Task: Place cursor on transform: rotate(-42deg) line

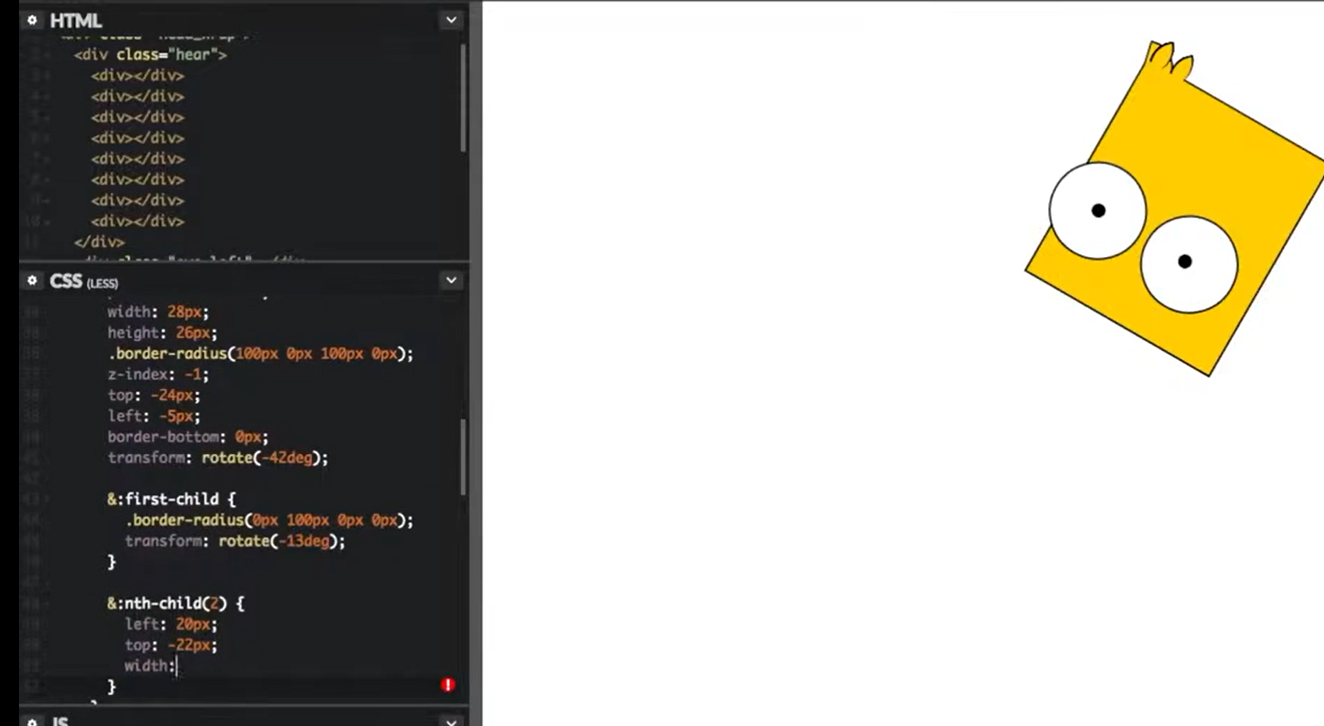Action: pos(217,458)
